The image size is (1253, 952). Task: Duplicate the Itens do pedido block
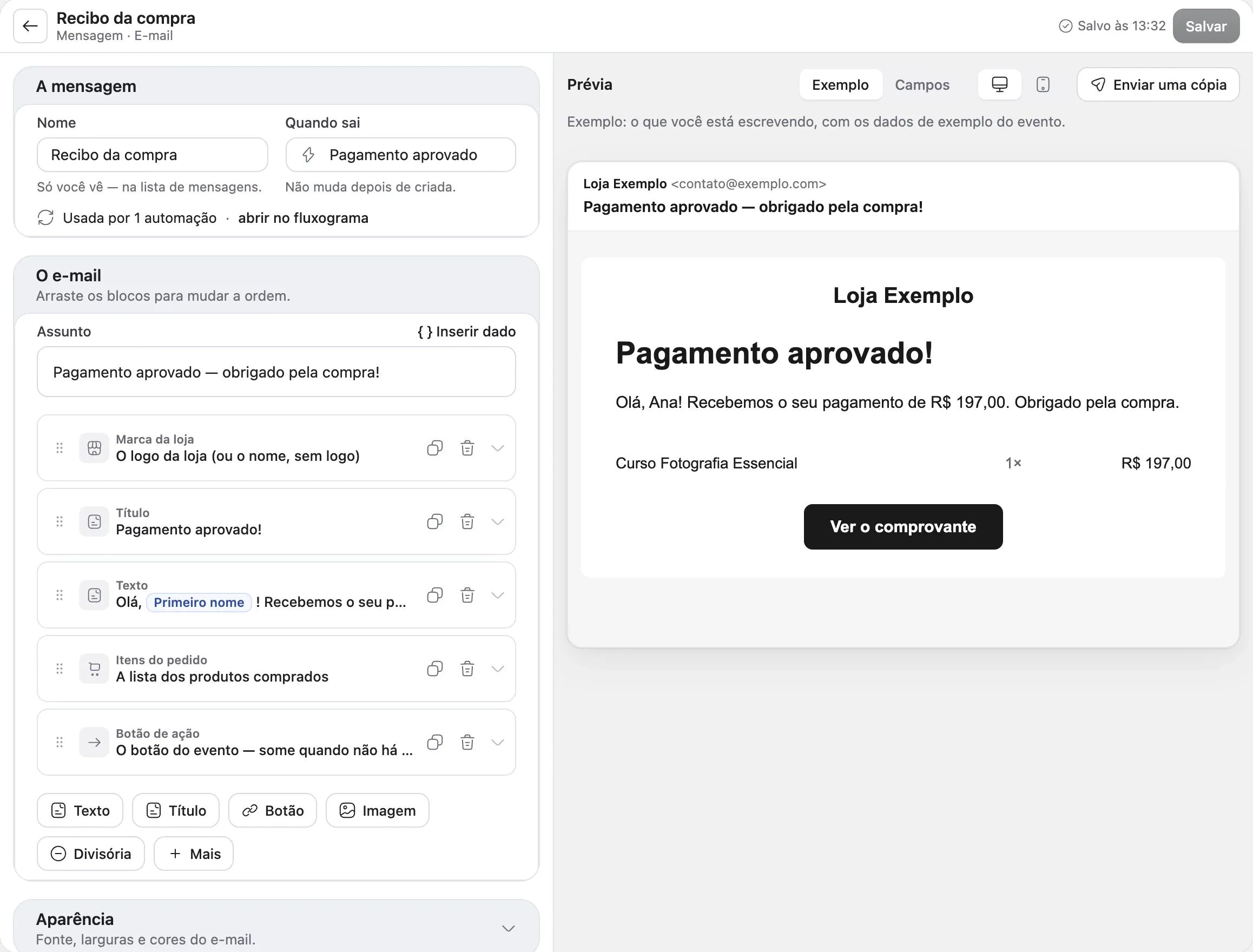[434, 669]
